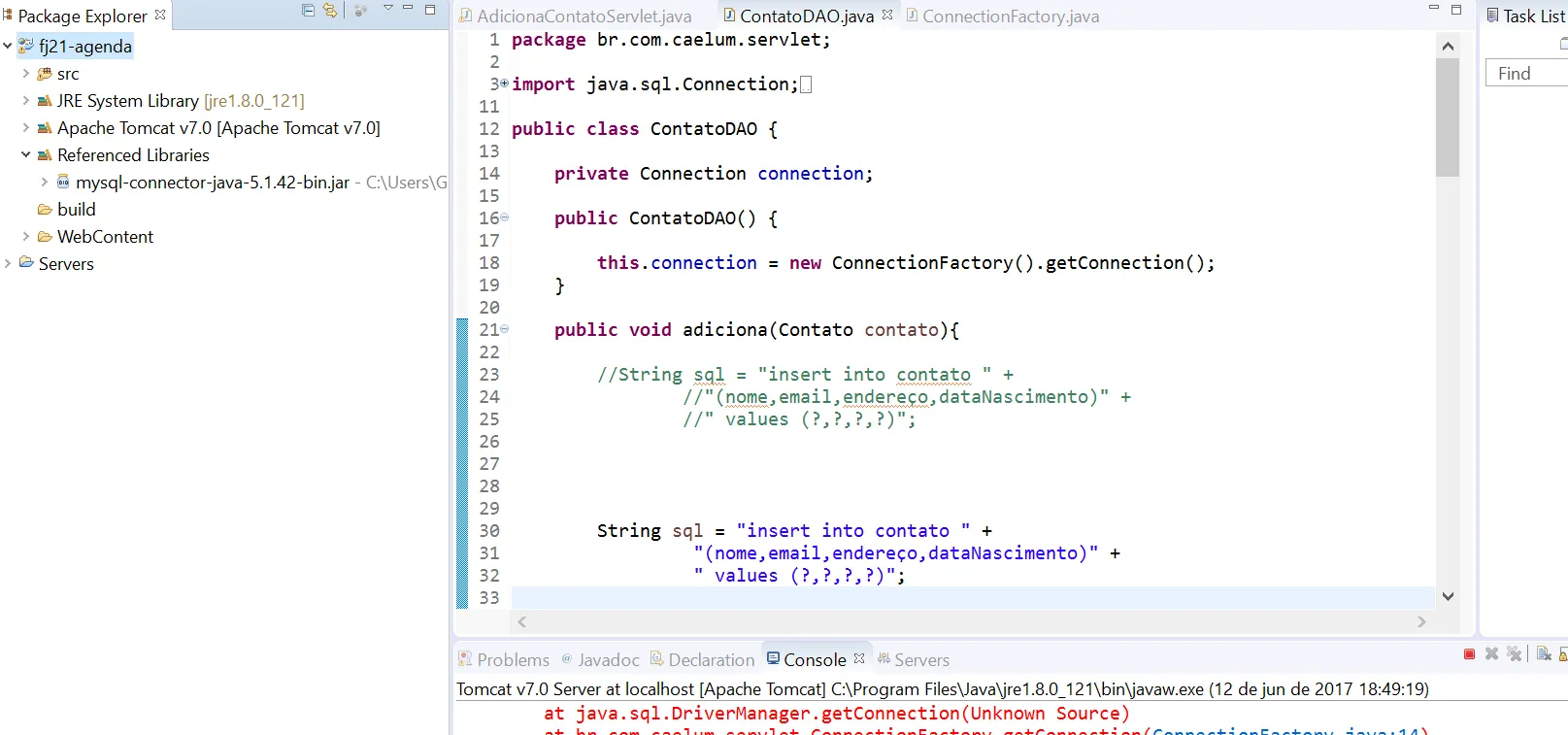Minimize the Package Explorer view
The image size is (1568, 735).
tap(408, 9)
